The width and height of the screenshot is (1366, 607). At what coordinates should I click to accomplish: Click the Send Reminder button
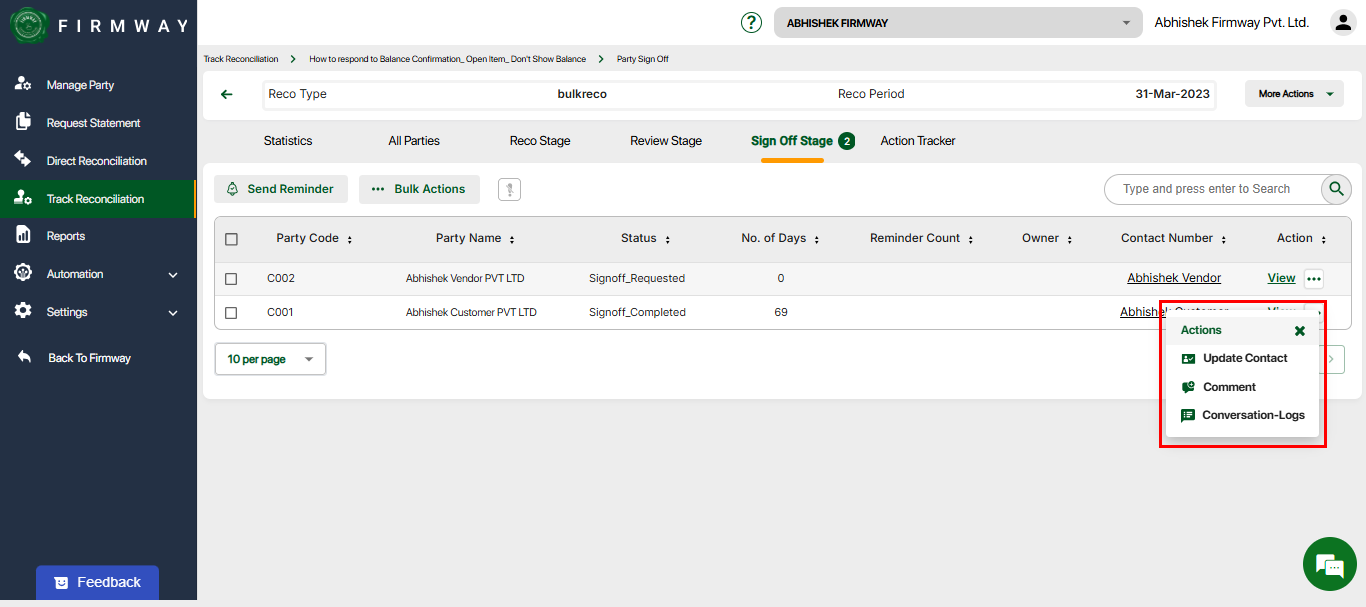tap(280, 189)
